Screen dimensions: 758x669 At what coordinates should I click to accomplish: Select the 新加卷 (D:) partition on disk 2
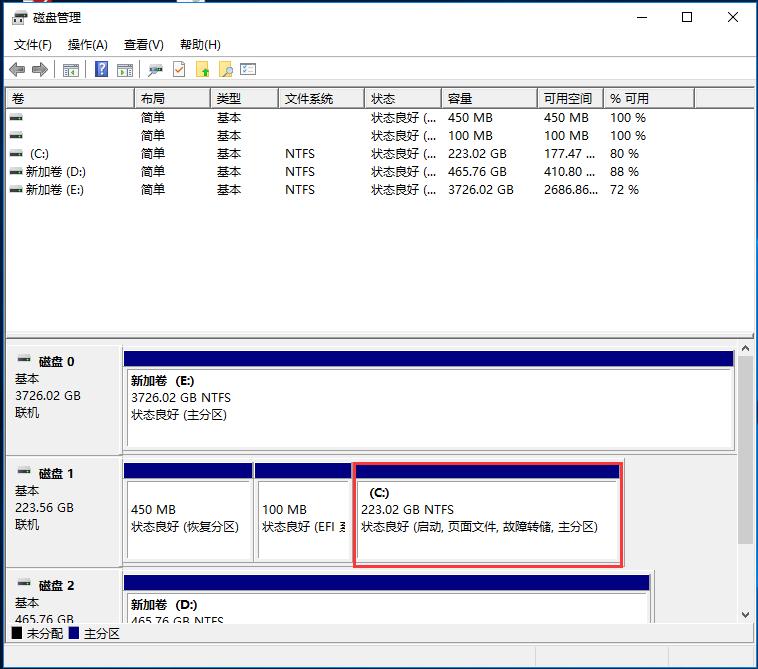pyautogui.click(x=386, y=599)
